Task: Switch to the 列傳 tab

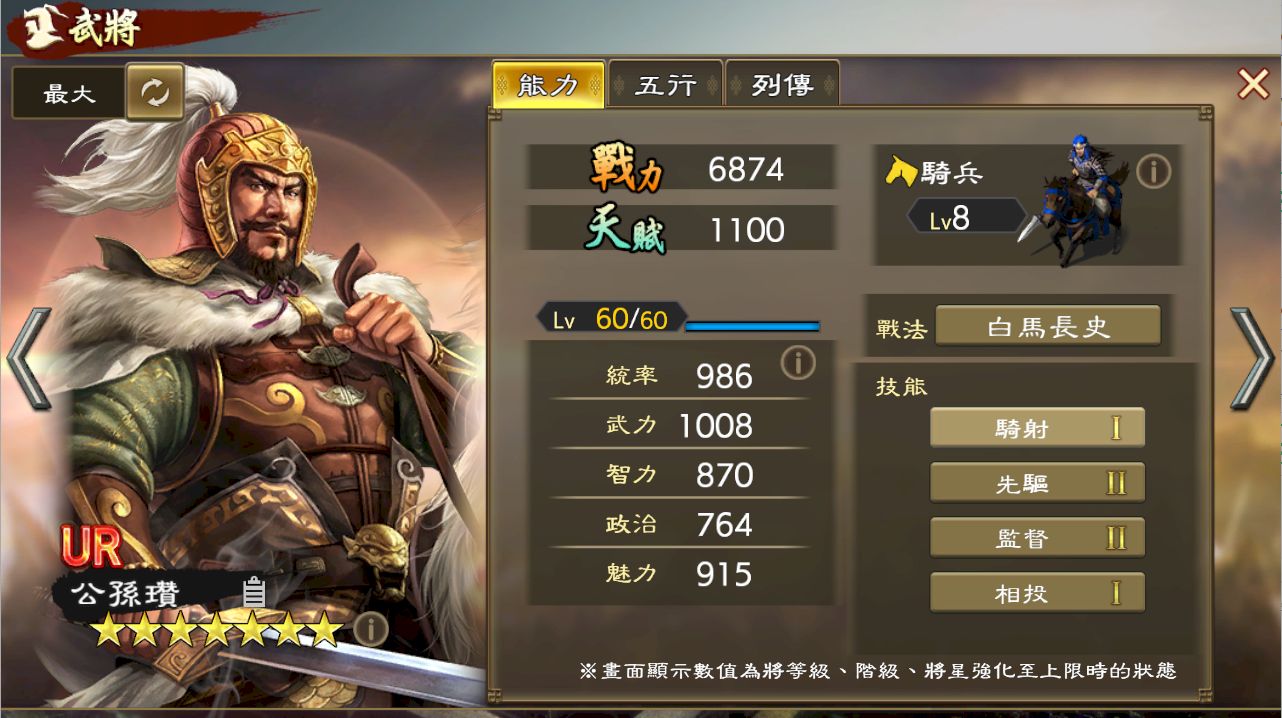Action: pyautogui.click(x=783, y=85)
